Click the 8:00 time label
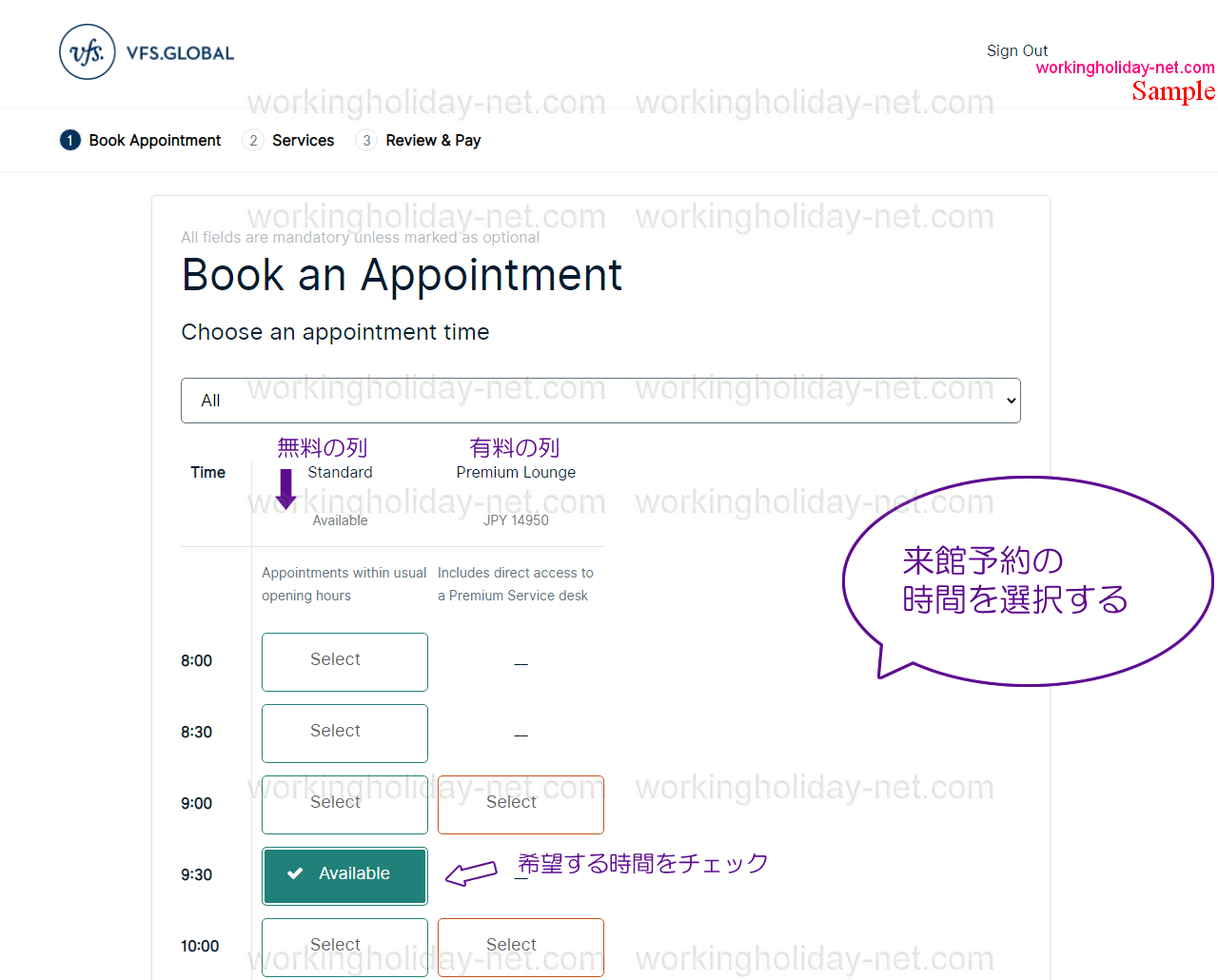The height and width of the screenshot is (980, 1218). tap(196, 660)
